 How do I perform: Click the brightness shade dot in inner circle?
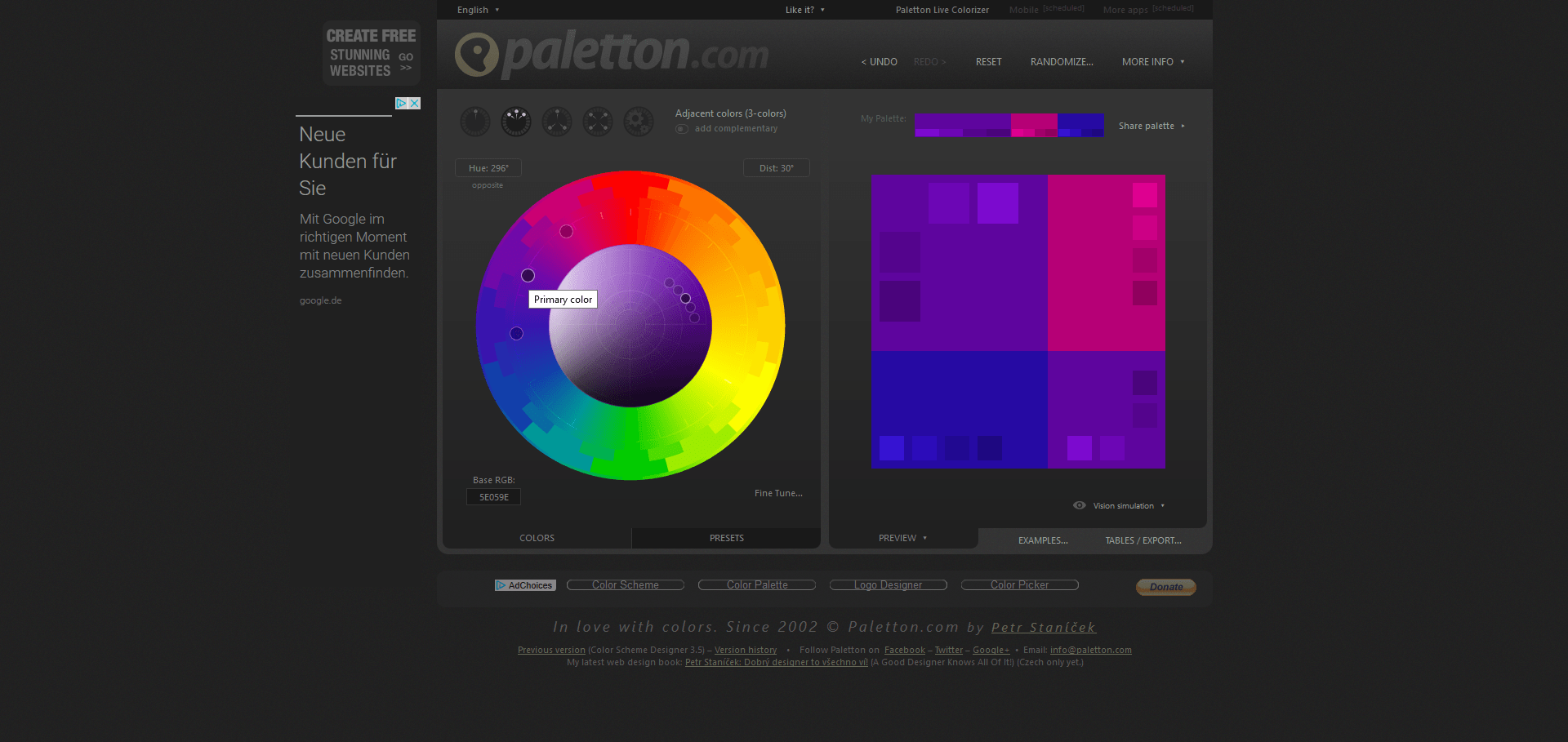tap(685, 299)
